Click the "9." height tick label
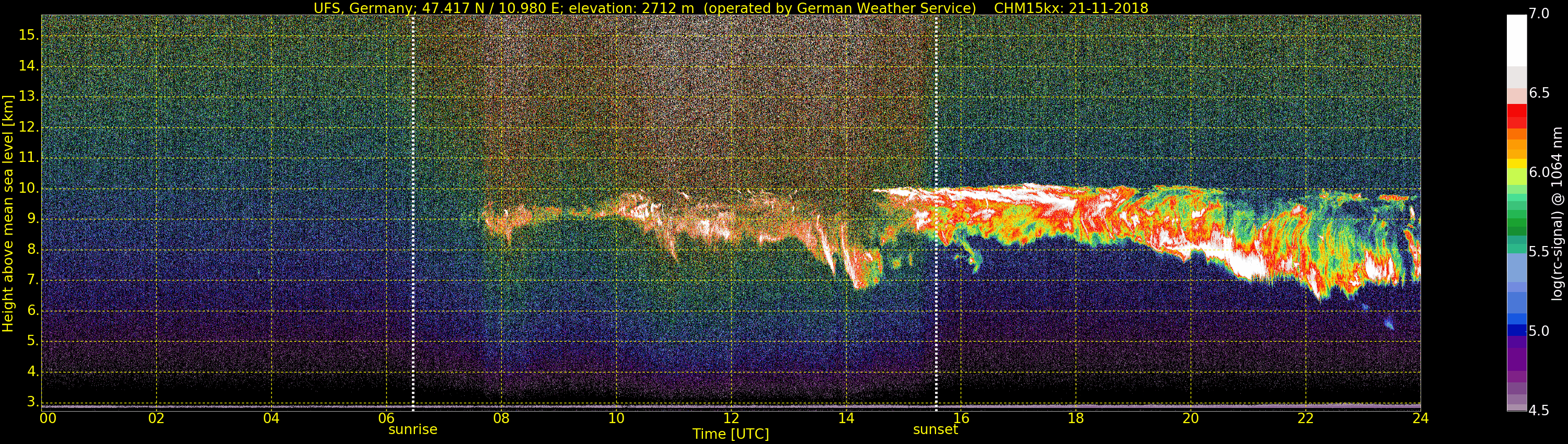This screenshot has width=1568, height=444. pyautogui.click(x=32, y=219)
